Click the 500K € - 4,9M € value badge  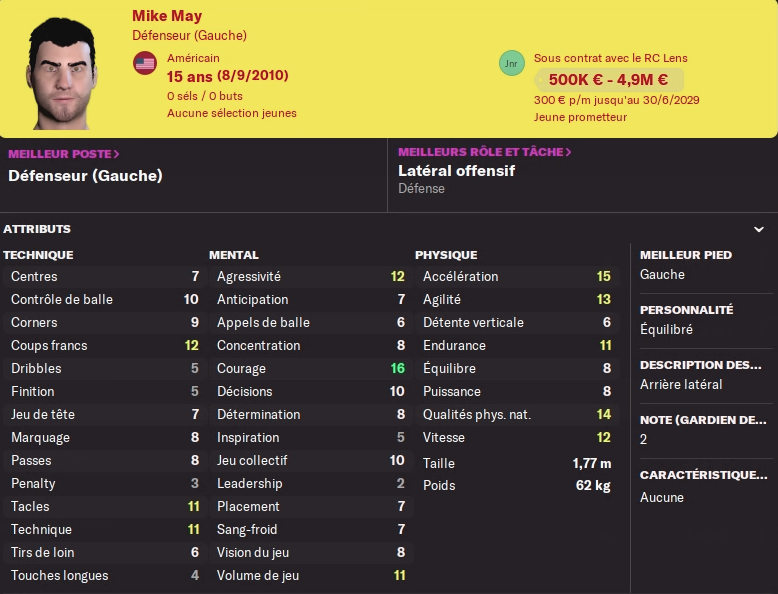click(x=609, y=80)
